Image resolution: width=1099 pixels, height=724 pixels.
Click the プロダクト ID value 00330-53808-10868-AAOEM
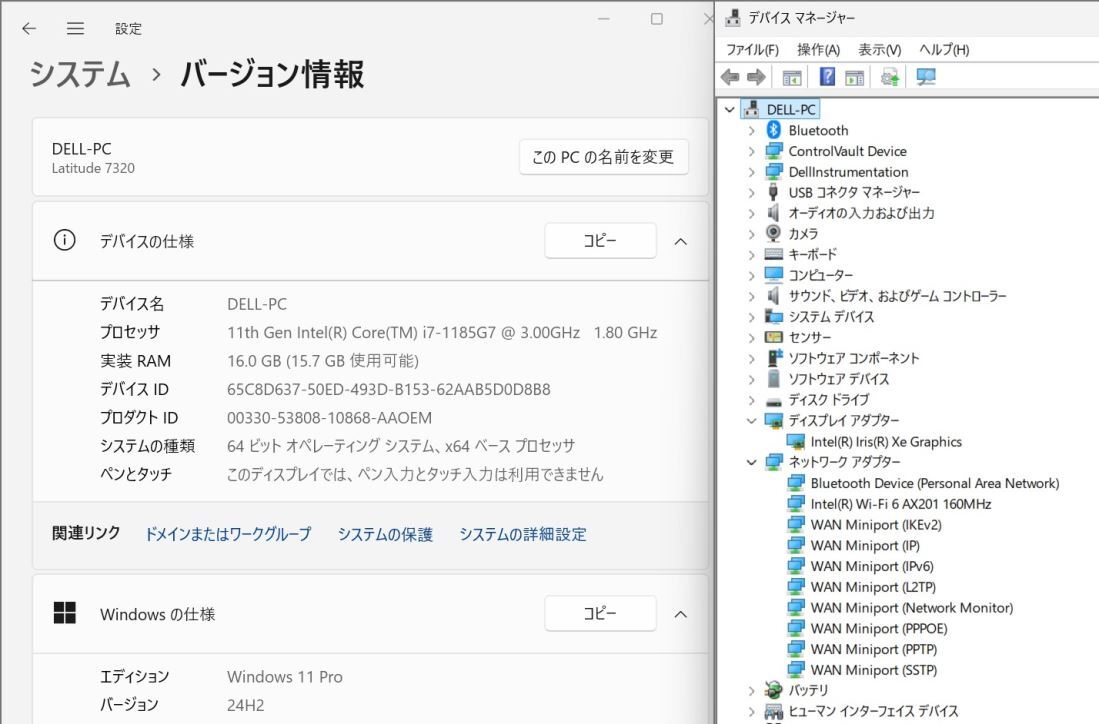[x=329, y=418]
